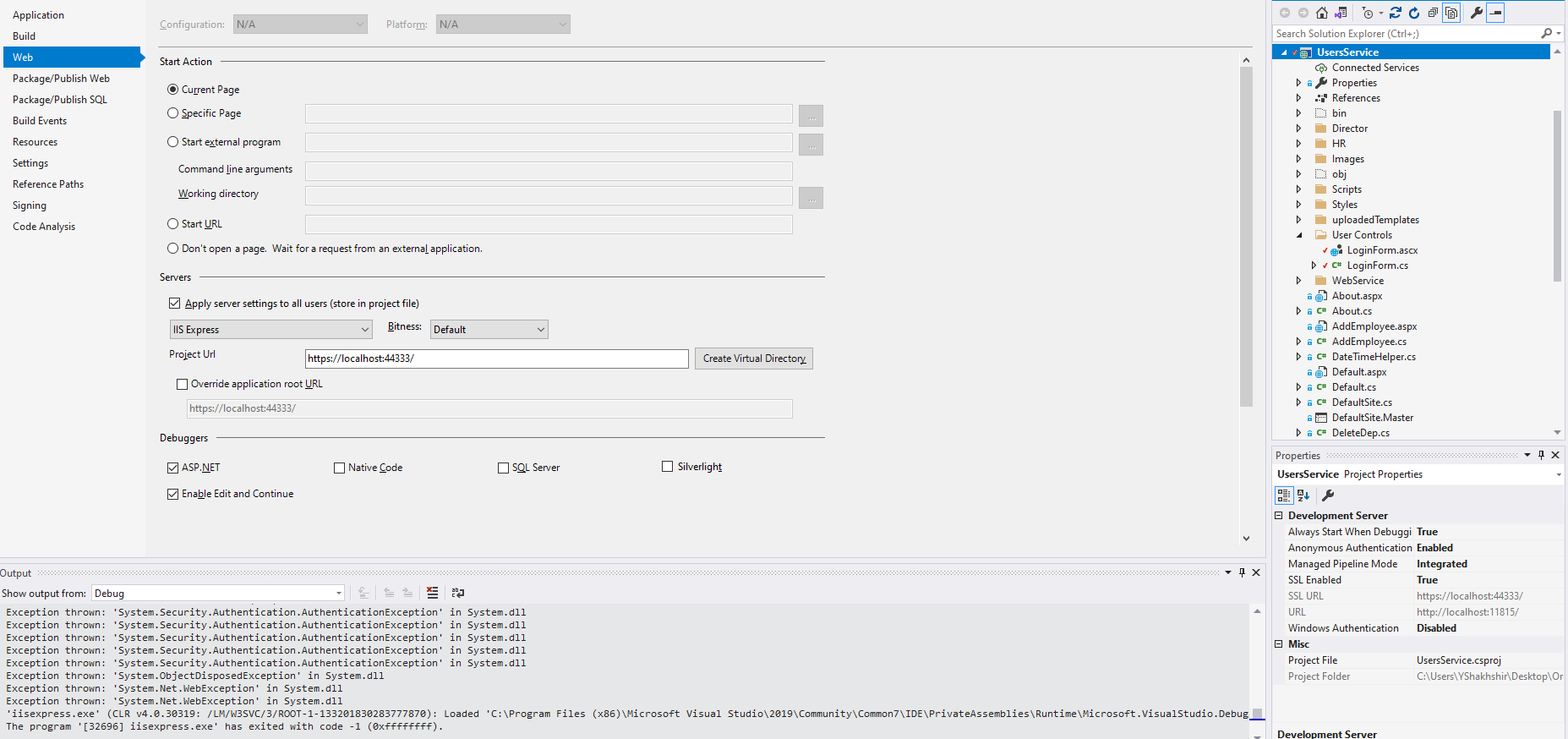Open search options arrow in Solution Explorer
Viewport: 1568px width, 739px height.
pyautogui.click(x=1558, y=34)
